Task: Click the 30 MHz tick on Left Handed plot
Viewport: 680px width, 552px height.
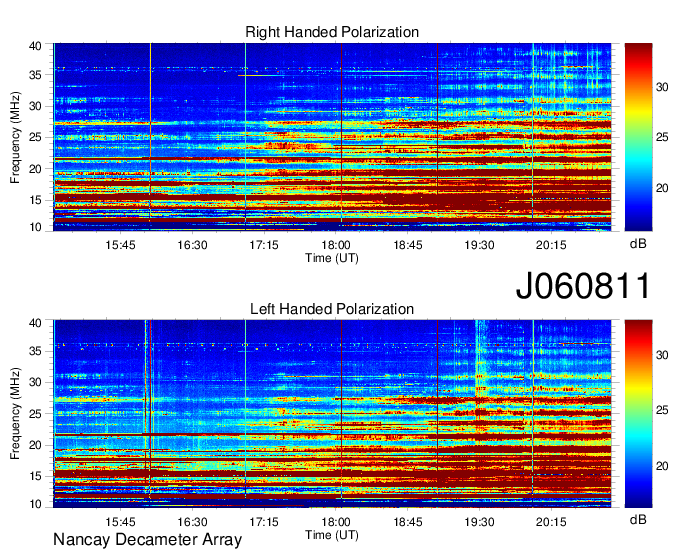Action: click(35, 382)
